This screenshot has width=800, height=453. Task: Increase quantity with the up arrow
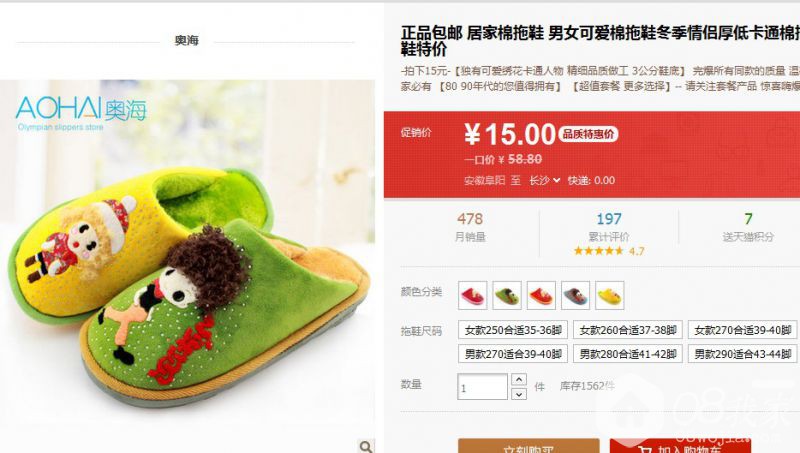click(x=519, y=380)
